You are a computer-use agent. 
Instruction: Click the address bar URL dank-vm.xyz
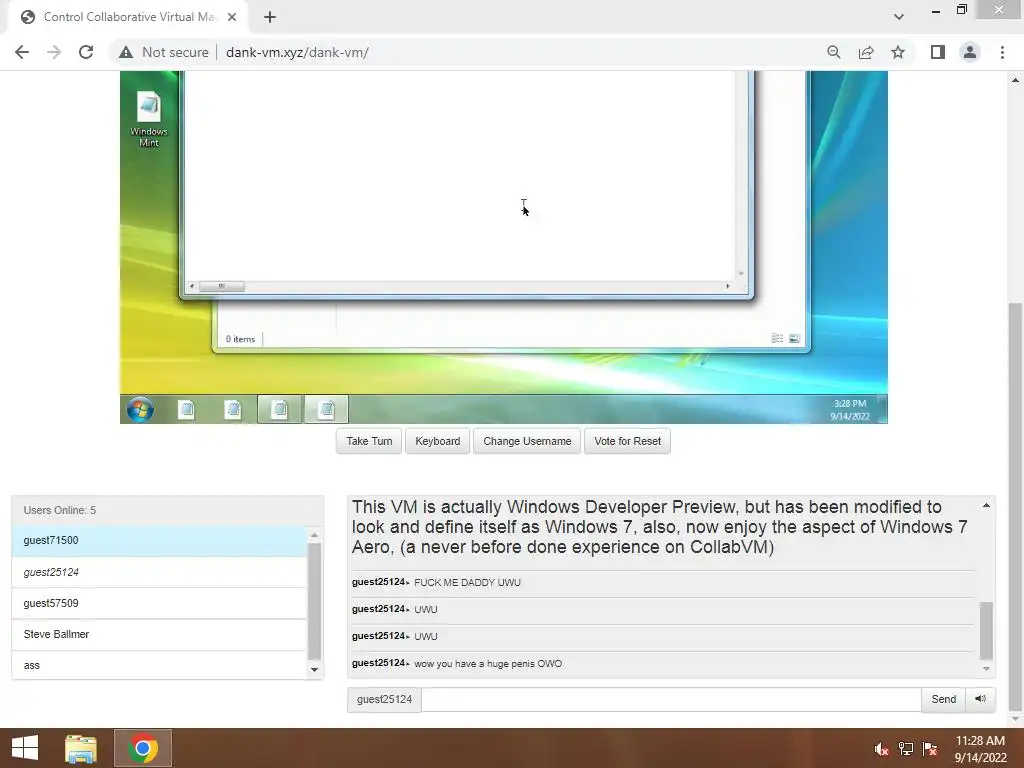point(297,52)
